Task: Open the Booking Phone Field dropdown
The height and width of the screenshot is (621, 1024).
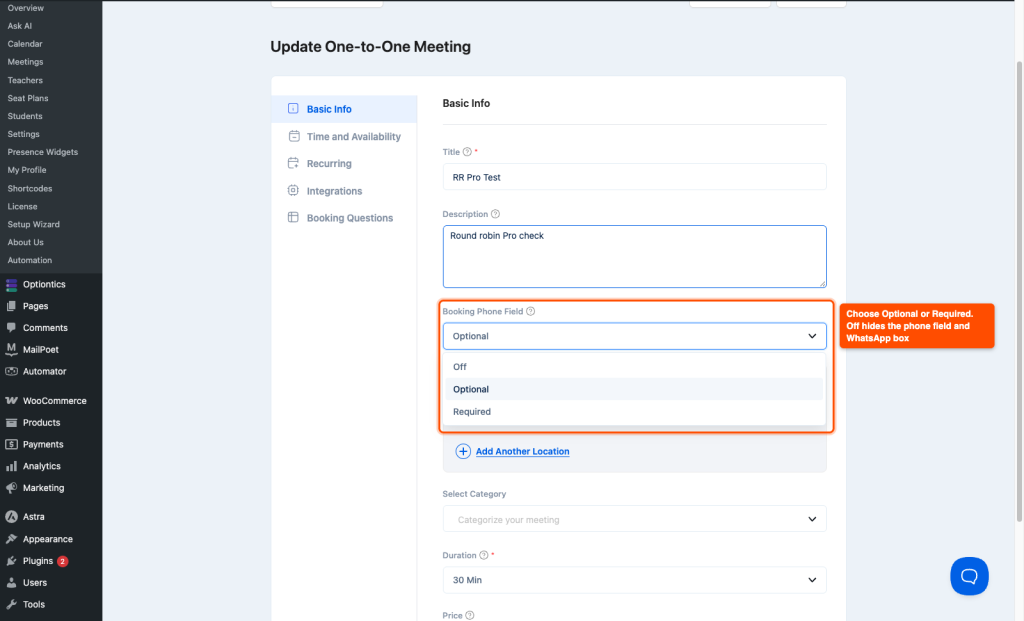Action: (x=634, y=336)
